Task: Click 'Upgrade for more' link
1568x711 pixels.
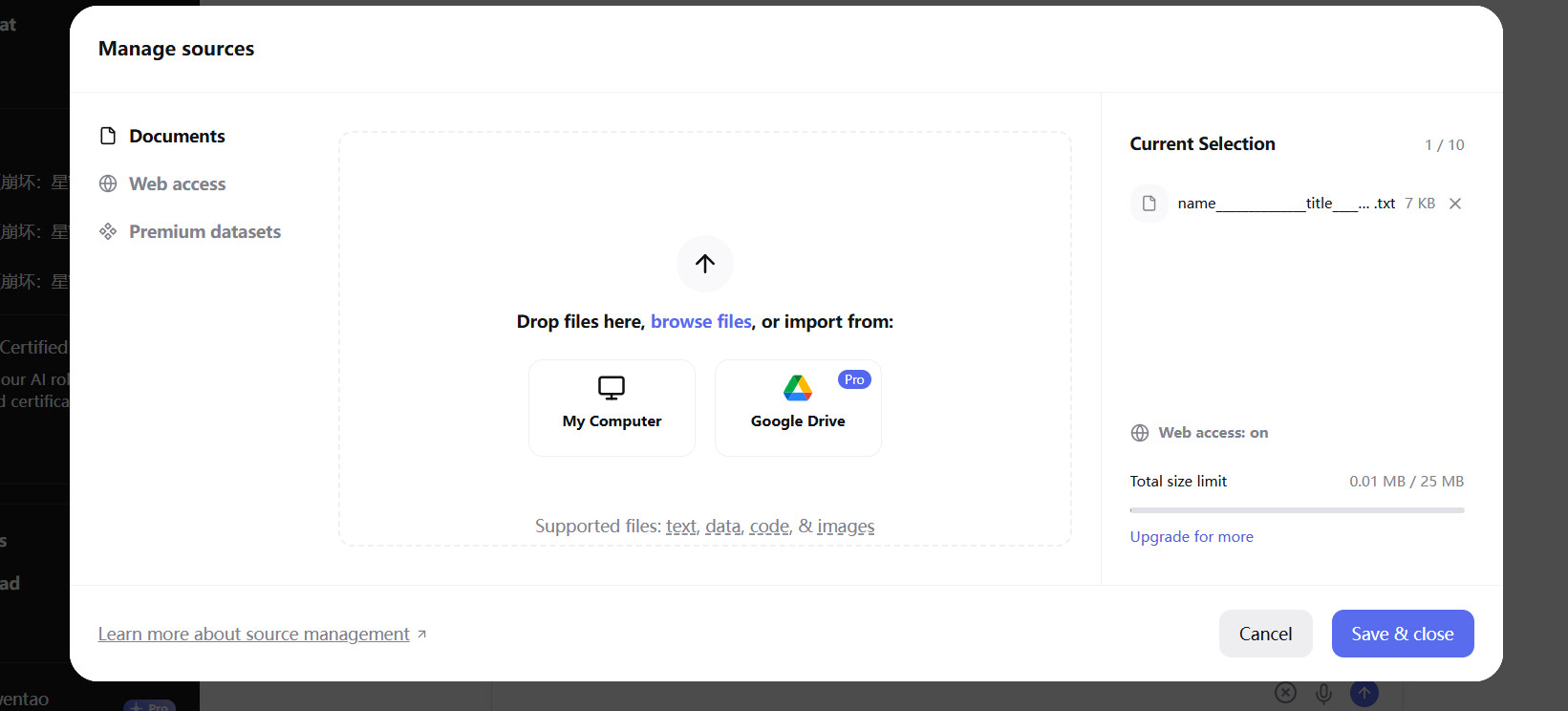Action: [1192, 536]
